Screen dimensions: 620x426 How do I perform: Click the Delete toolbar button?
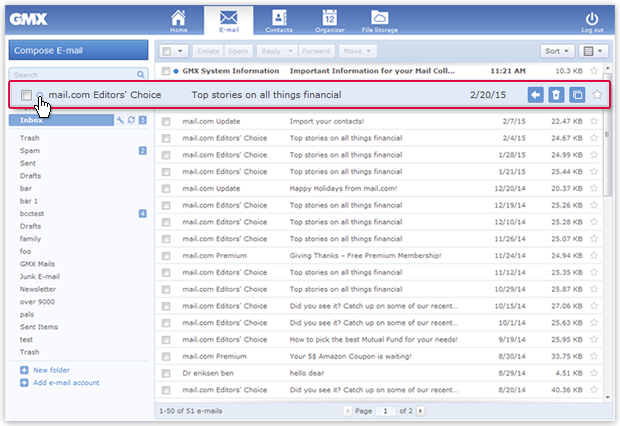(x=208, y=51)
